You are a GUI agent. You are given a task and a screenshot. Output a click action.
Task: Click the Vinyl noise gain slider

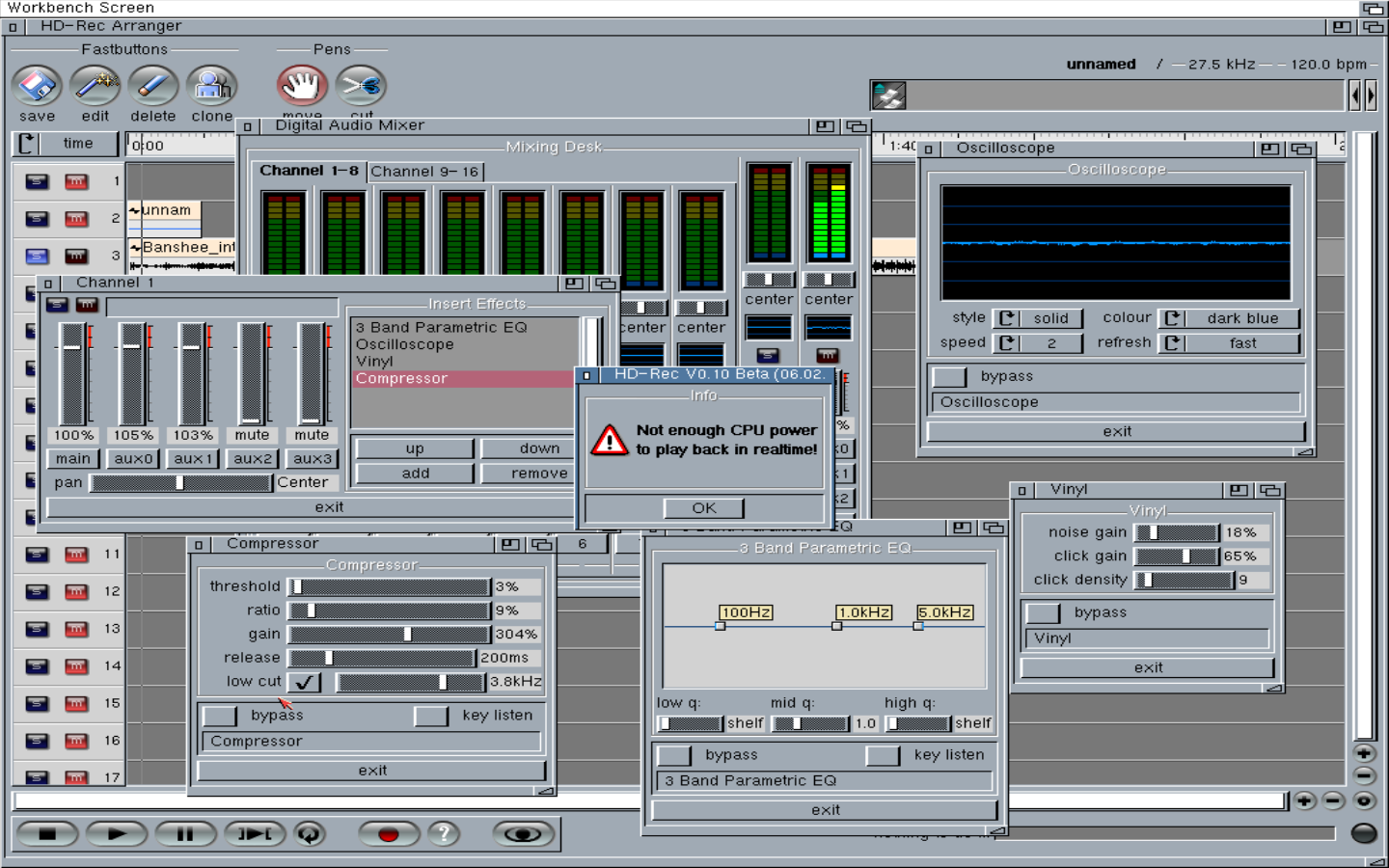point(1177,532)
